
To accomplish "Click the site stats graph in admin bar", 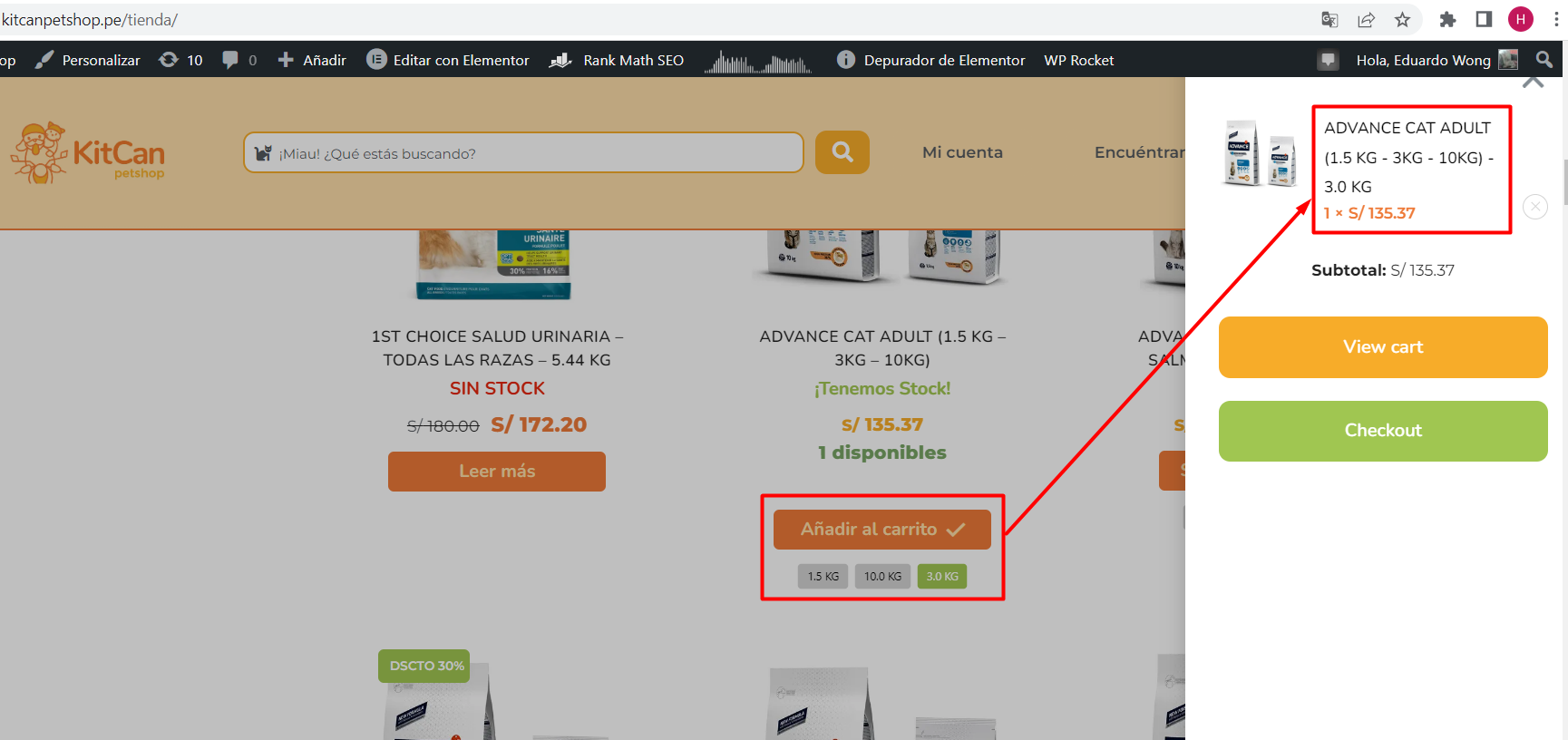I will tap(758, 61).
